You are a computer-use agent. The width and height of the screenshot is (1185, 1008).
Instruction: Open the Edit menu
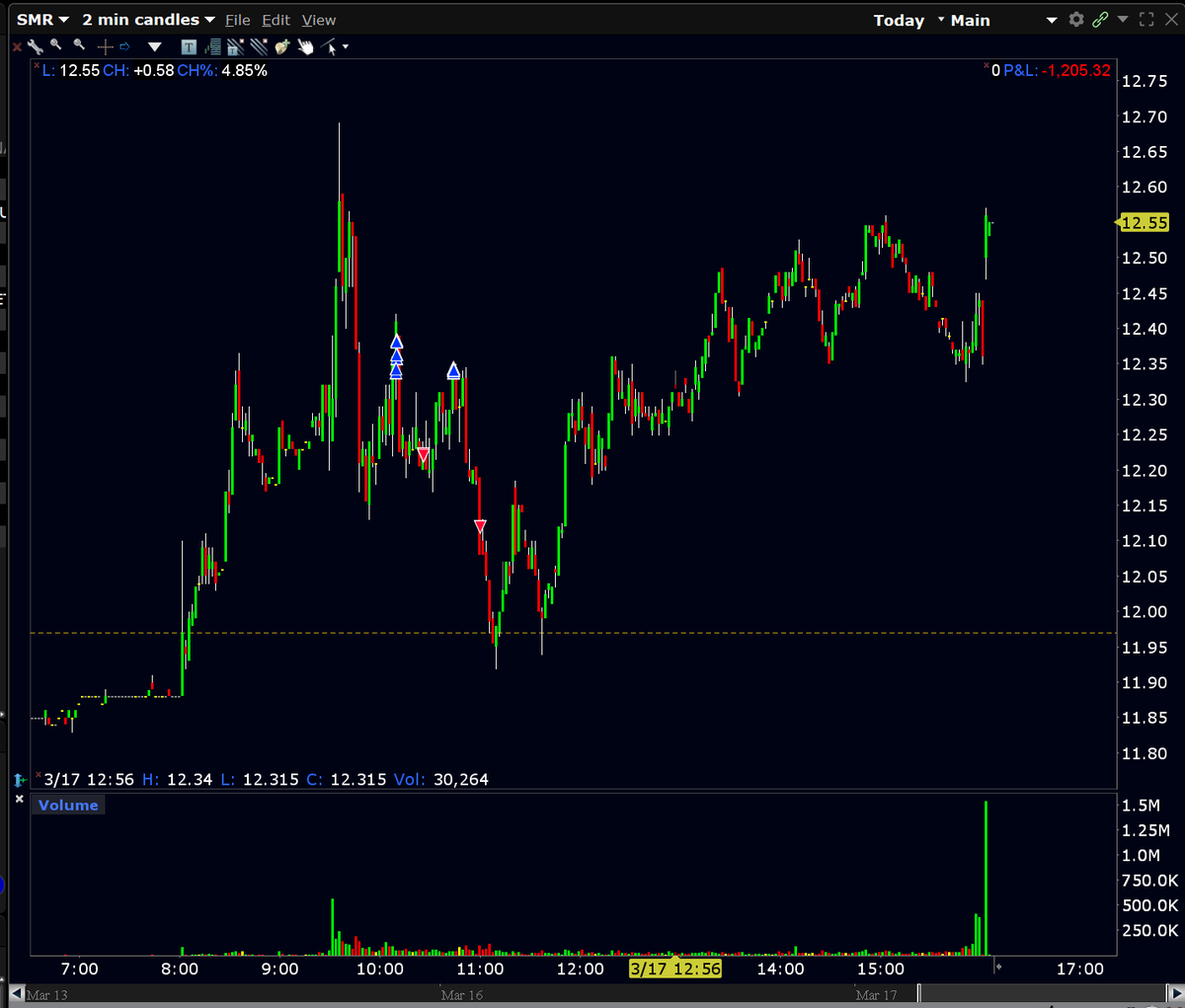[x=276, y=20]
